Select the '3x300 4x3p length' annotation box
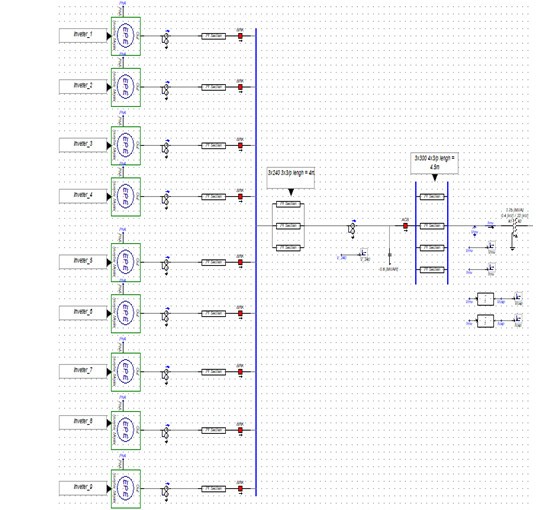 pyautogui.click(x=434, y=163)
